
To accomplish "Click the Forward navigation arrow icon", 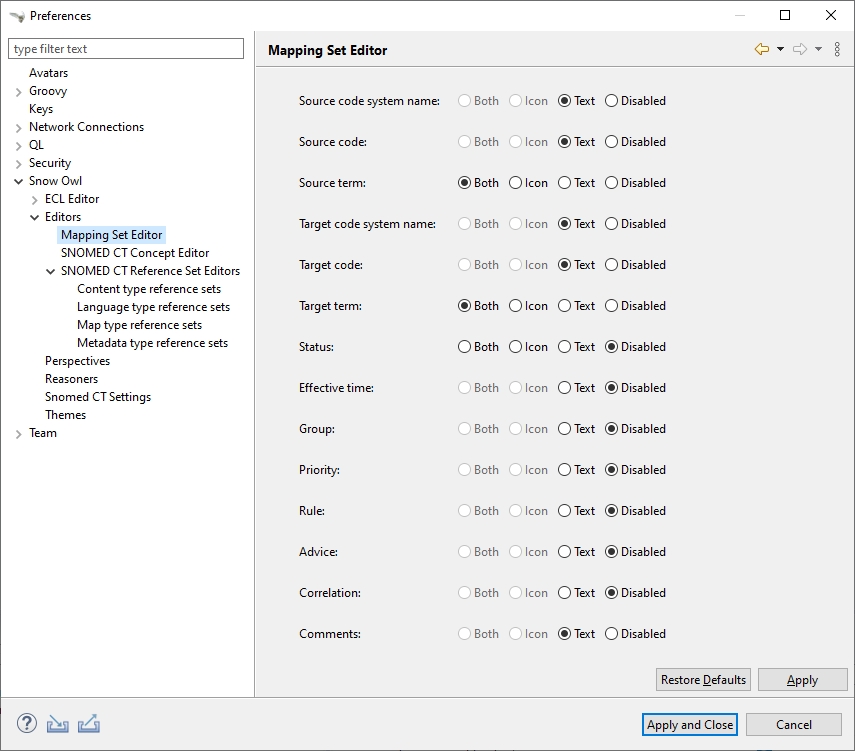I will pos(799,49).
